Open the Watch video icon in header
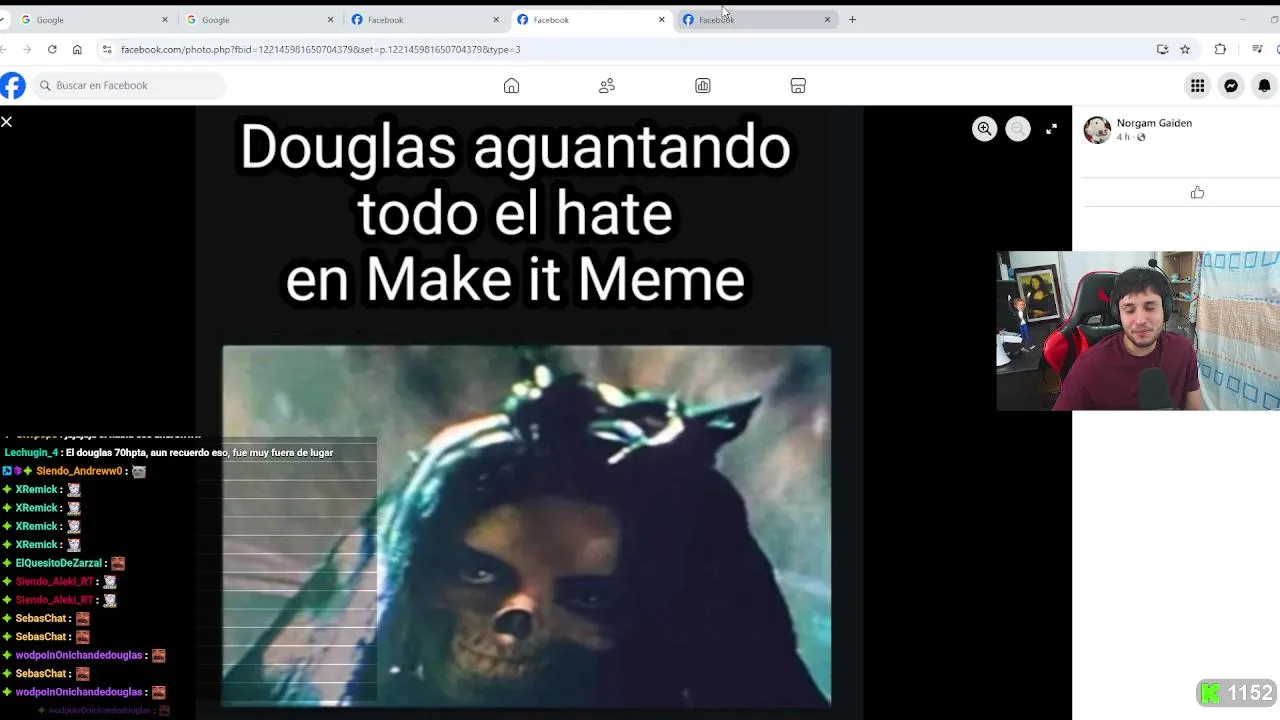The image size is (1280, 720). (703, 86)
